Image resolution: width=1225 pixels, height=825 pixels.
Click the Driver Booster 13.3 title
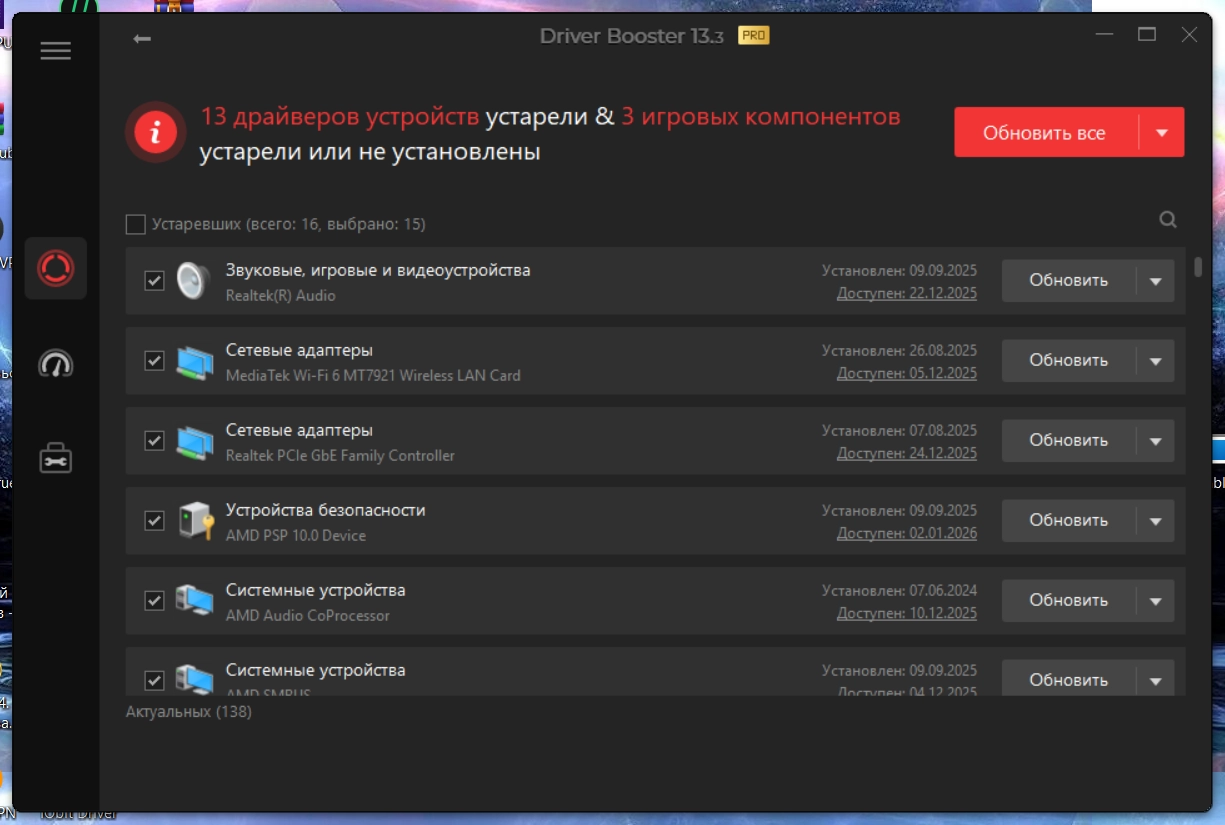pos(632,36)
